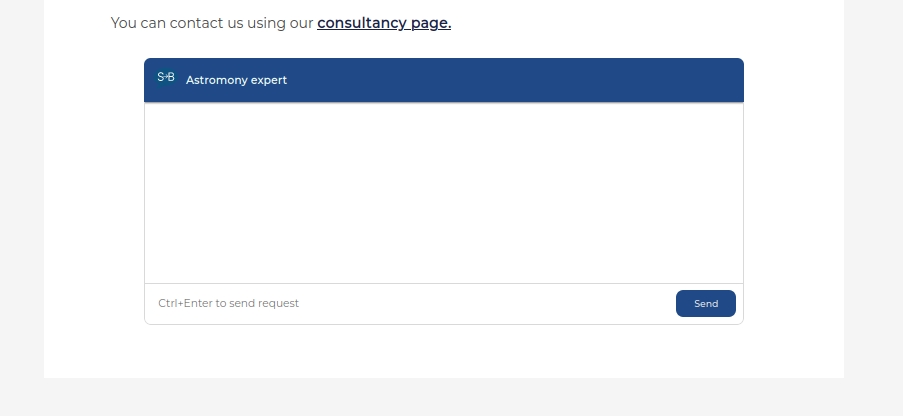
Task: Select the blue chat header bar
Action: click(x=443, y=80)
